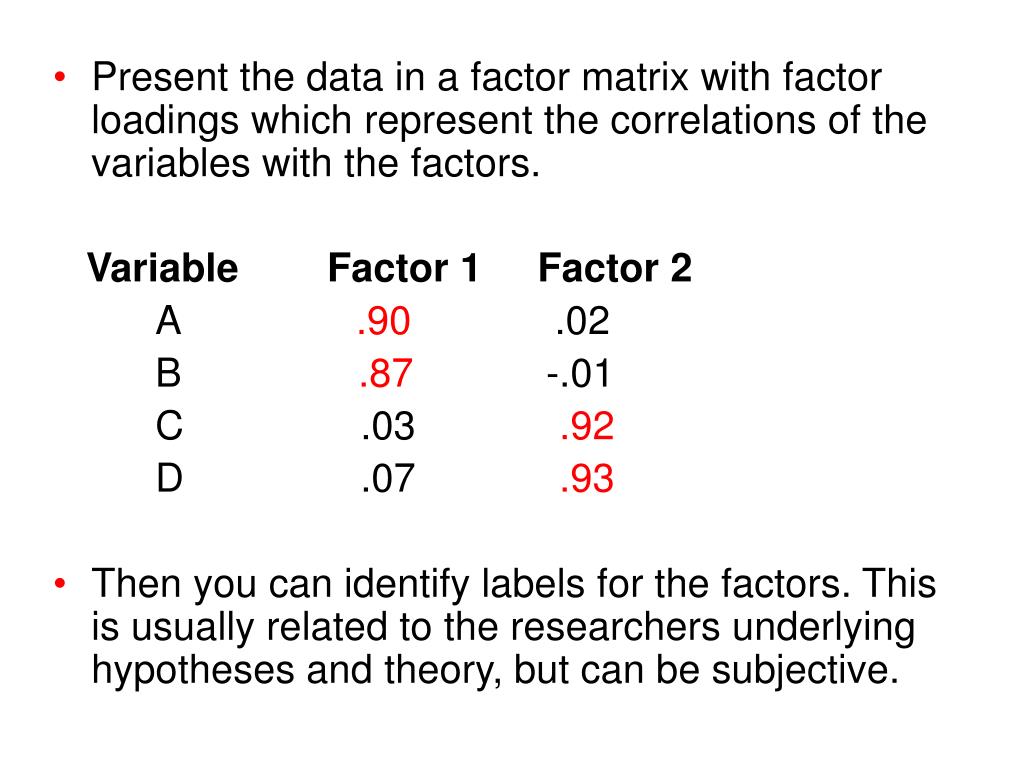Click the .03 loading under Factor 1
The height and width of the screenshot is (768, 1024).
(388, 426)
